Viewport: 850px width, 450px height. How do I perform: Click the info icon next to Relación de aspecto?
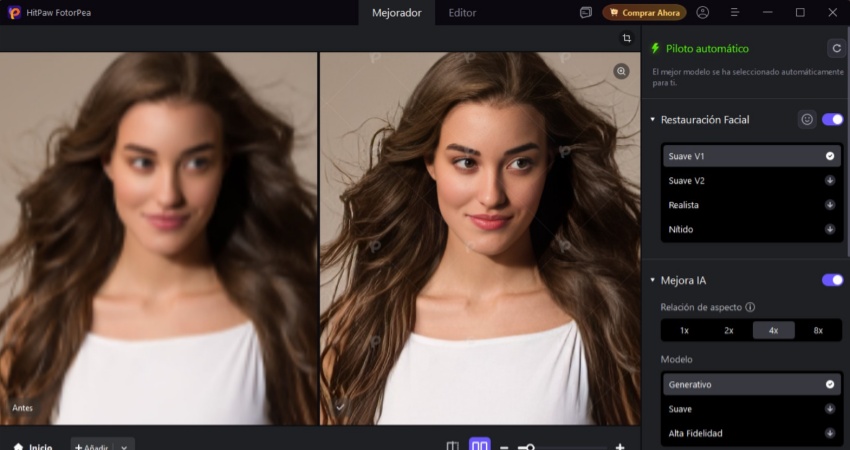point(750,307)
